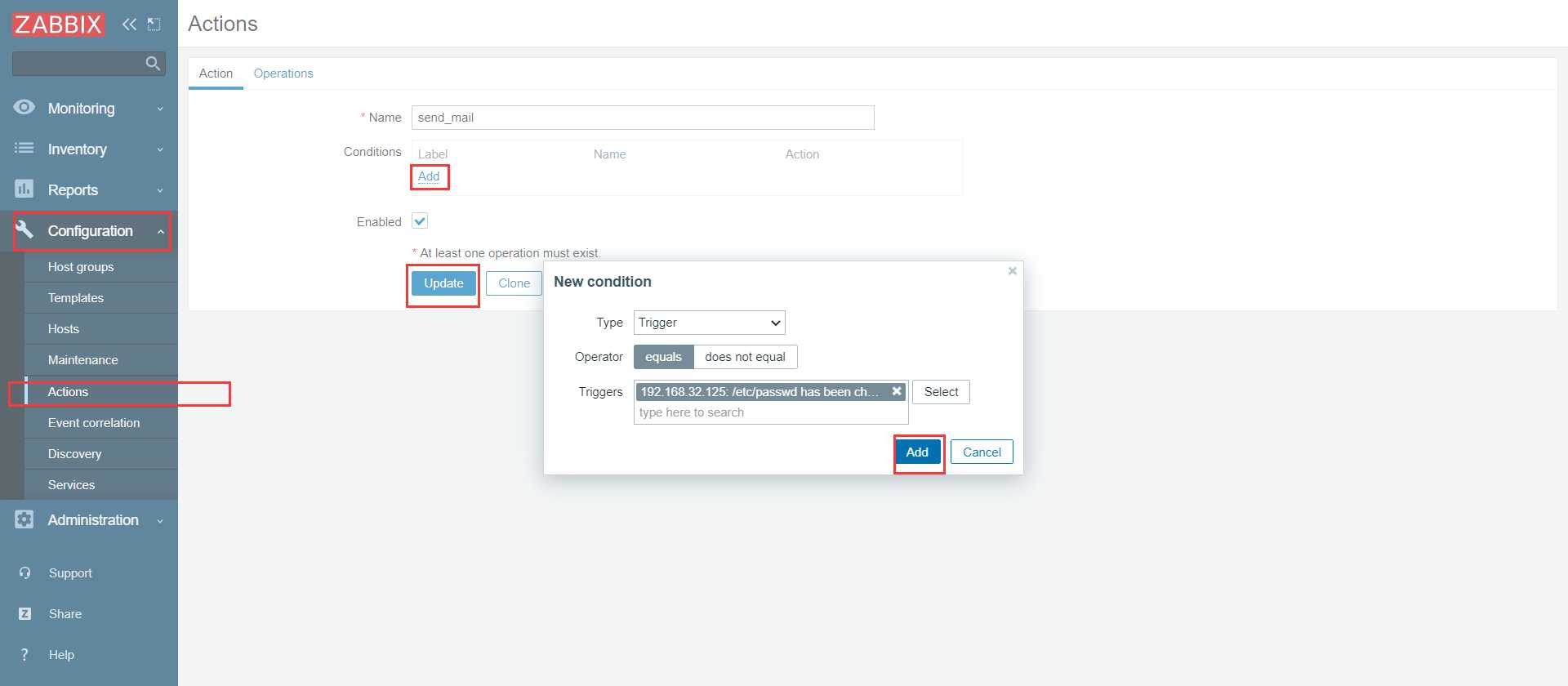This screenshot has height=686, width=1568.
Task: Switch to the Operations tab
Action: tap(283, 73)
